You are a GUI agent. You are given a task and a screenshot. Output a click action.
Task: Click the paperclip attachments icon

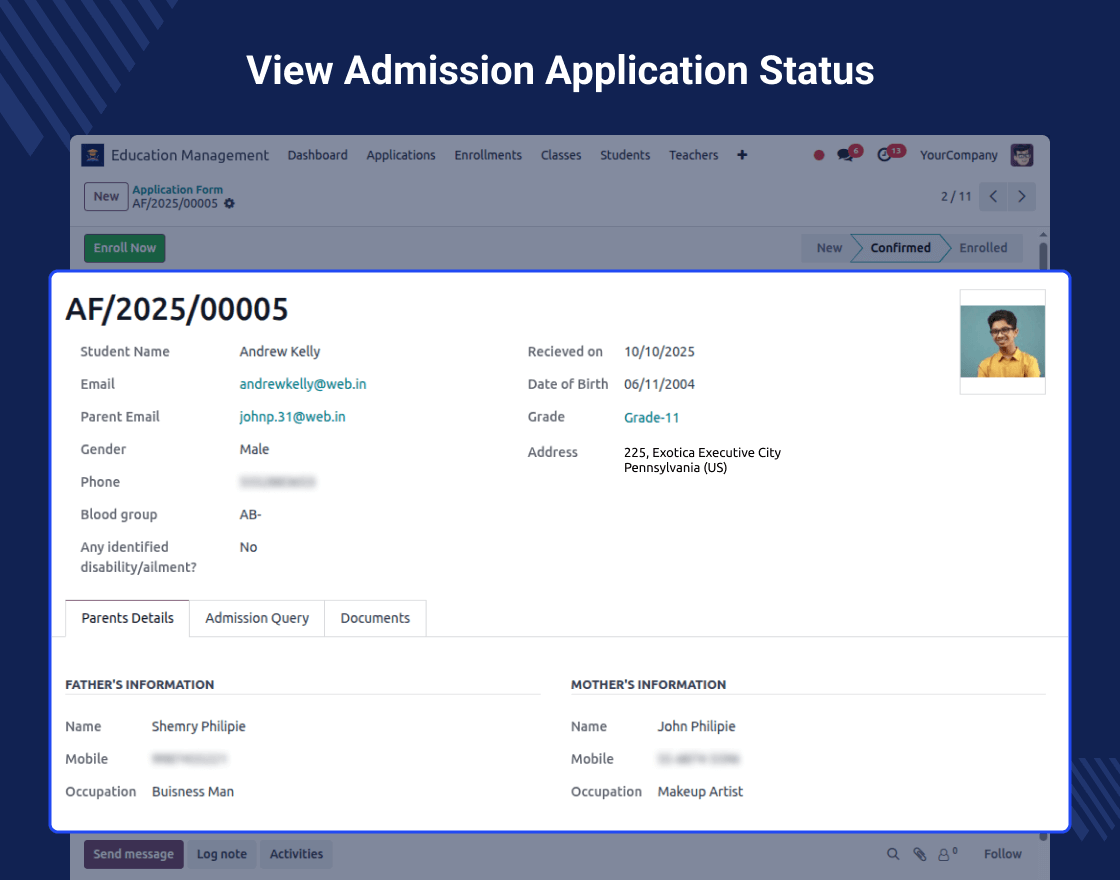tap(919, 854)
